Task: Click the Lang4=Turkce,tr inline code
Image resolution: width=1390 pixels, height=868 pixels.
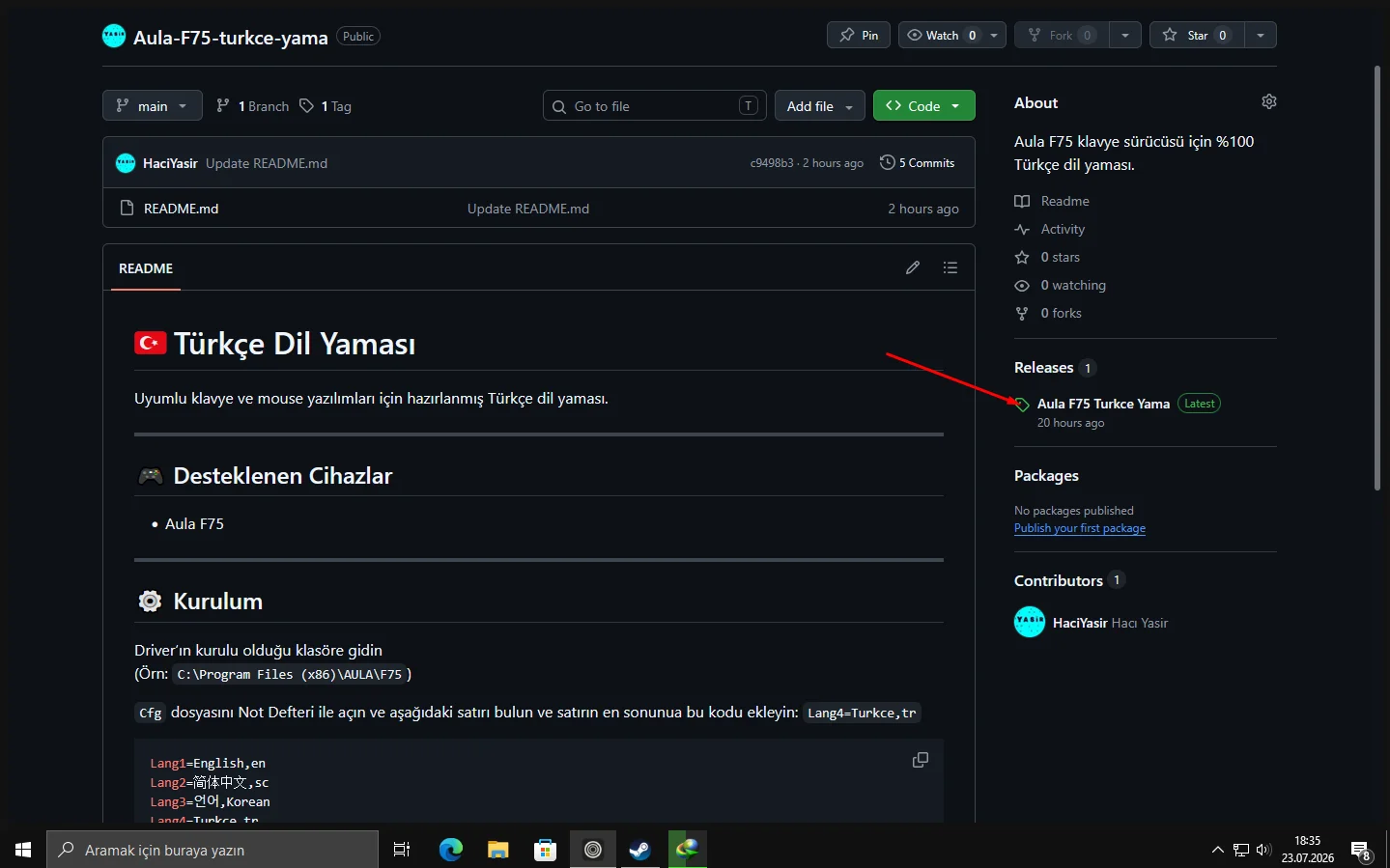Action: click(862, 713)
